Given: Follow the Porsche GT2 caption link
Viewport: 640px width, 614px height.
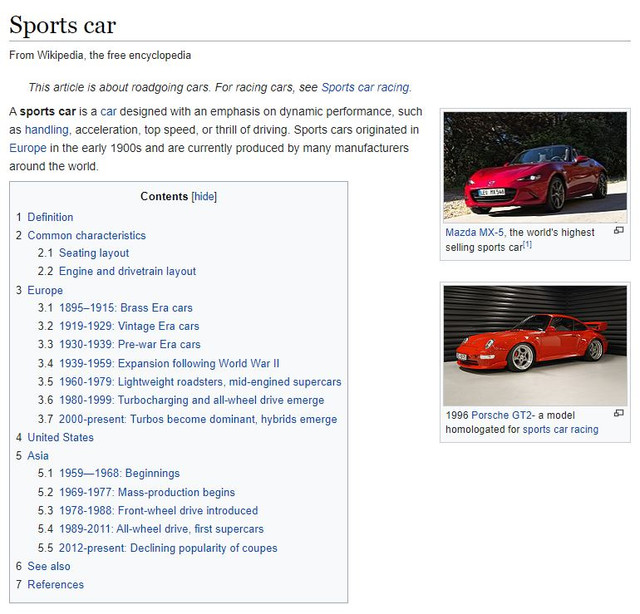Looking at the screenshot, I should pos(501,415).
